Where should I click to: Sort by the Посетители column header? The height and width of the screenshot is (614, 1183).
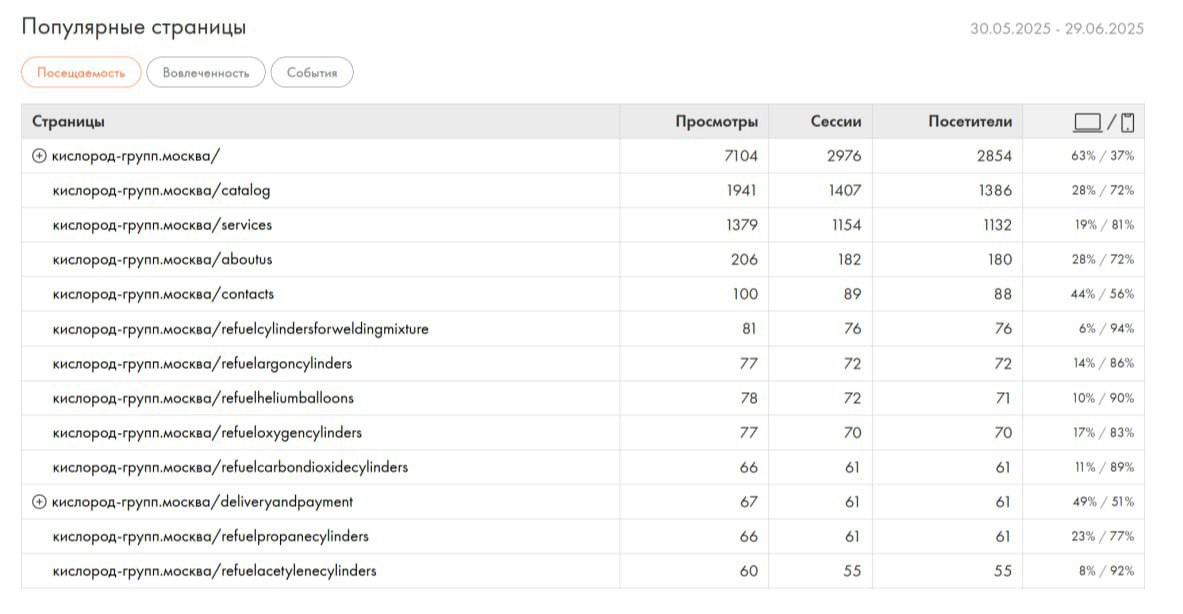pos(970,122)
